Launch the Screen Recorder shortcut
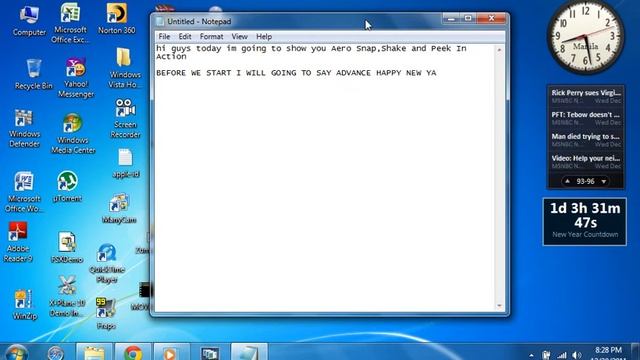Viewport: 640px width, 360px height. click(x=125, y=118)
